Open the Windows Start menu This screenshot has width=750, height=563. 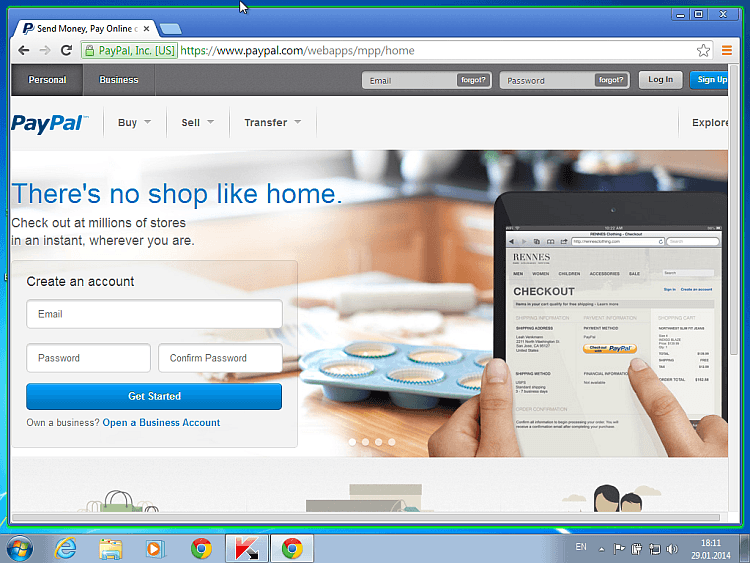coord(20,548)
